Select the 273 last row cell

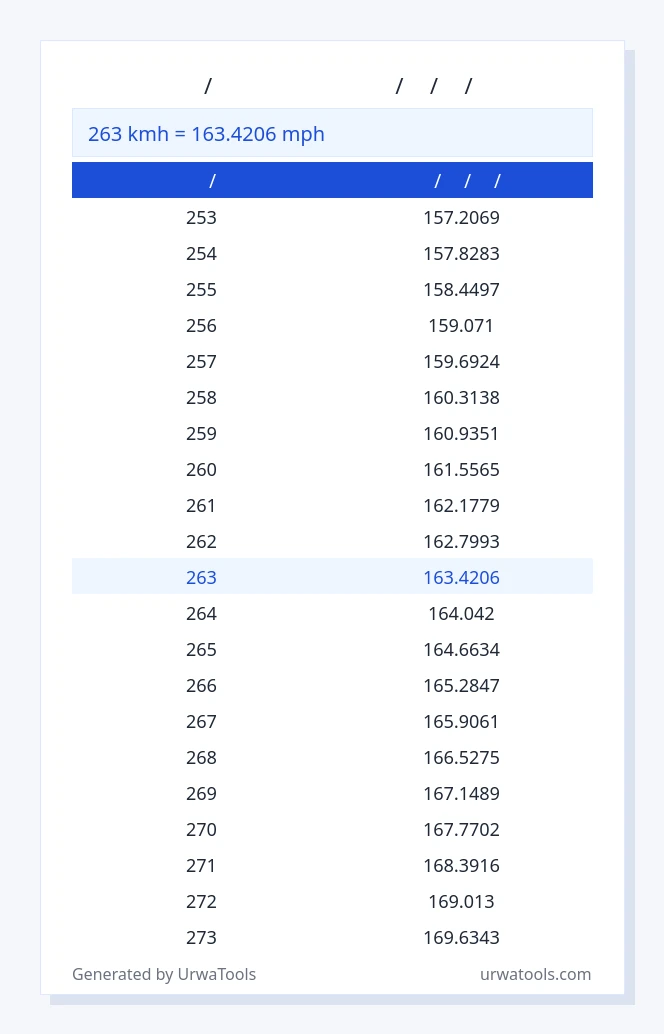click(x=201, y=938)
